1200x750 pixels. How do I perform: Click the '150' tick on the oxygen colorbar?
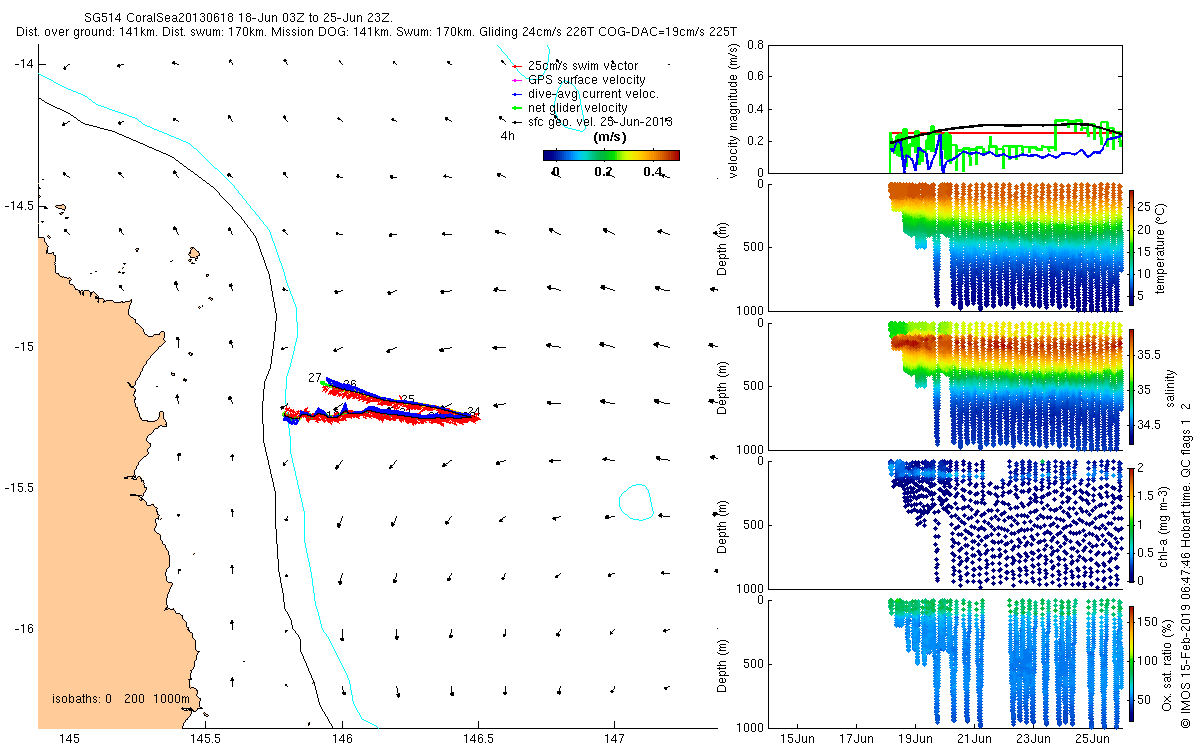[1148, 622]
